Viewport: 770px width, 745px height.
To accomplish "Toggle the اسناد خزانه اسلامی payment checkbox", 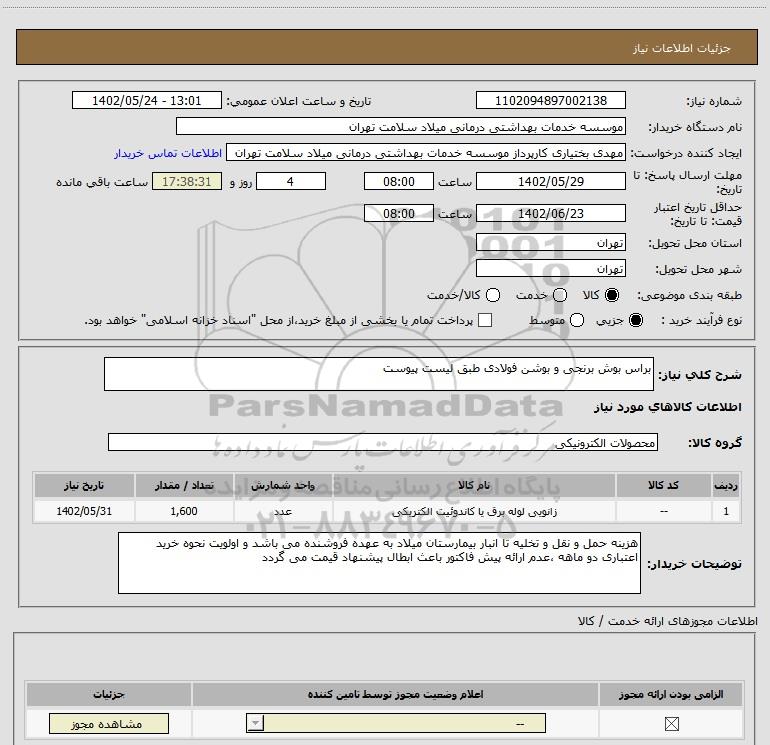I will (x=485, y=320).
